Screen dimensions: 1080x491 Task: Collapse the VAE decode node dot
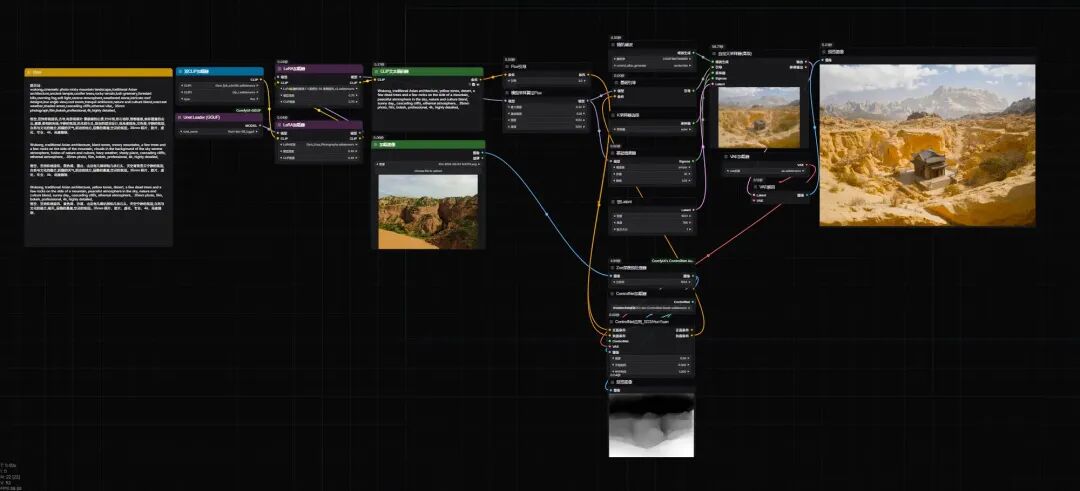[755, 187]
